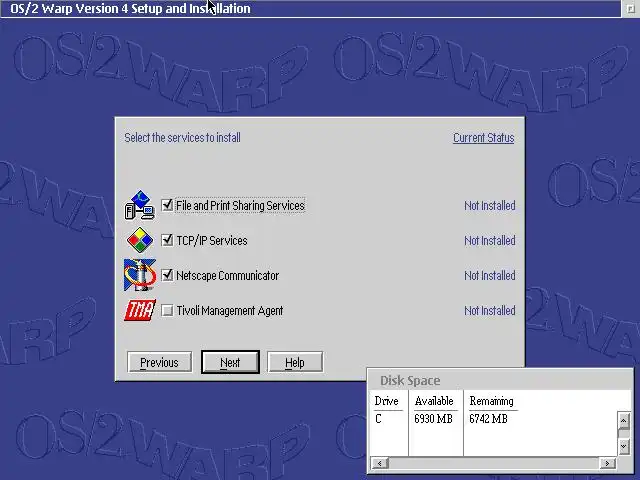The height and width of the screenshot is (480, 640).
Task: Uncheck the Netscape Communicator checkbox
Action: 167,275
